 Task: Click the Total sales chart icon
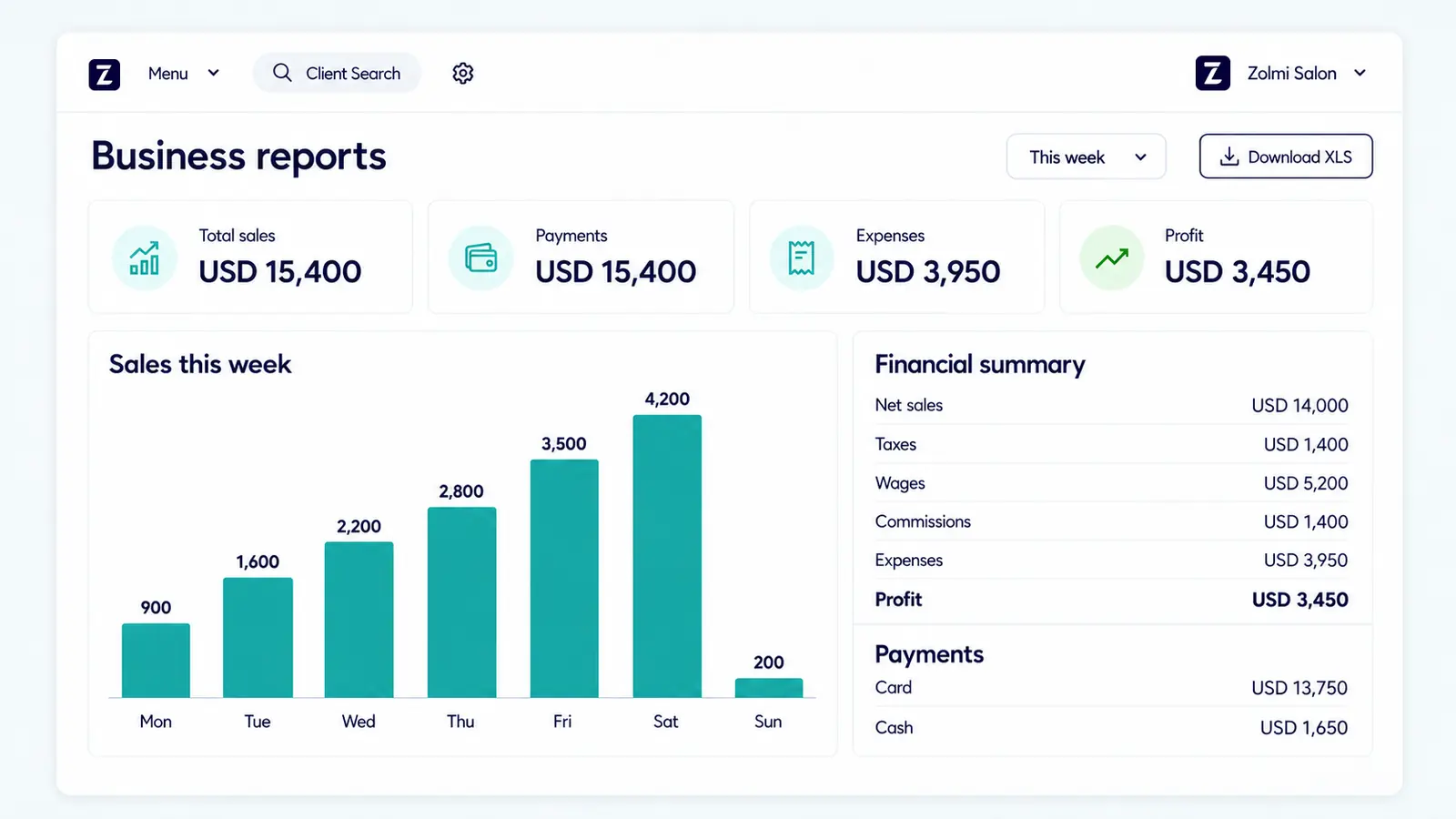click(x=145, y=258)
